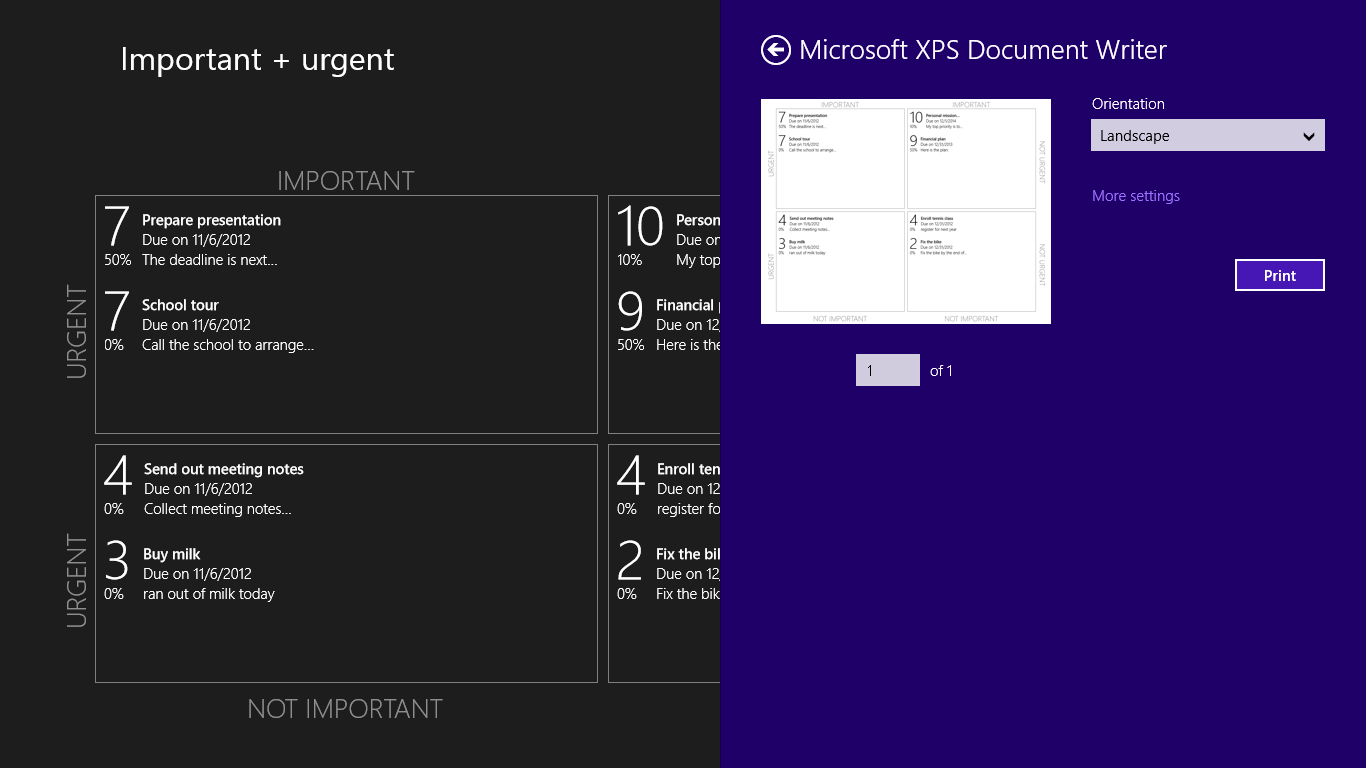
Task: Click the print preview thumbnail
Action: (905, 211)
